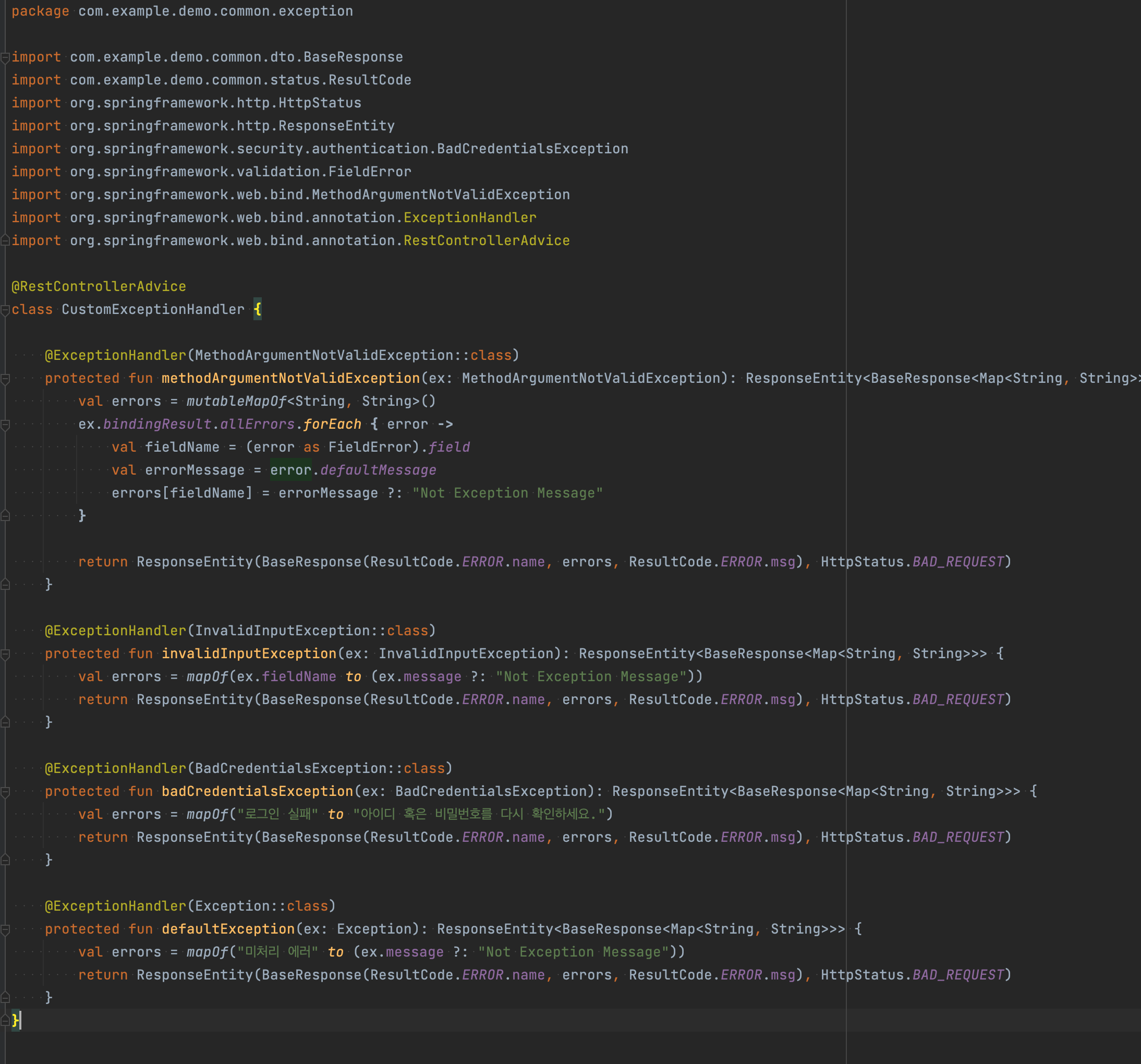Fold the badCredentialsException function via gutter marker
Image resolution: width=1141 pixels, height=1064 pixels.
tap(5, 792)
